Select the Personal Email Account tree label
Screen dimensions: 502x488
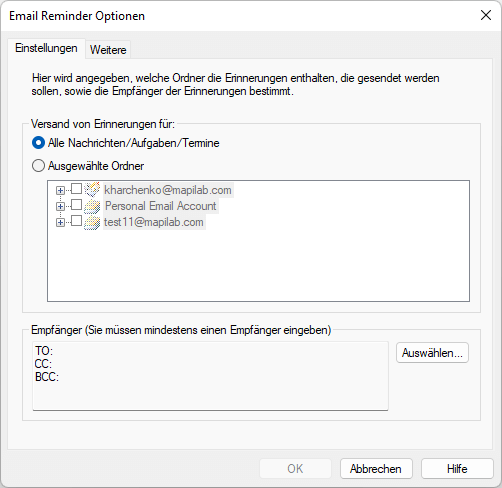pyautogui.click(x=161, y=206)
